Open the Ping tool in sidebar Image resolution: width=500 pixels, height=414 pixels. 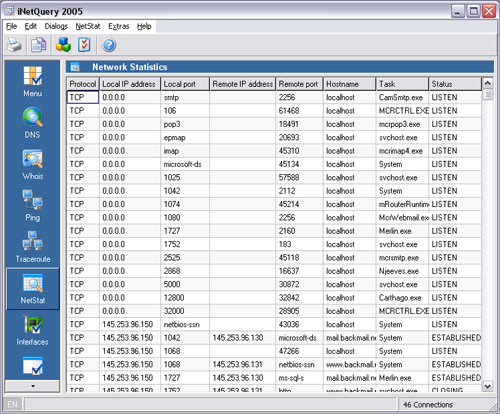point(32,206)
